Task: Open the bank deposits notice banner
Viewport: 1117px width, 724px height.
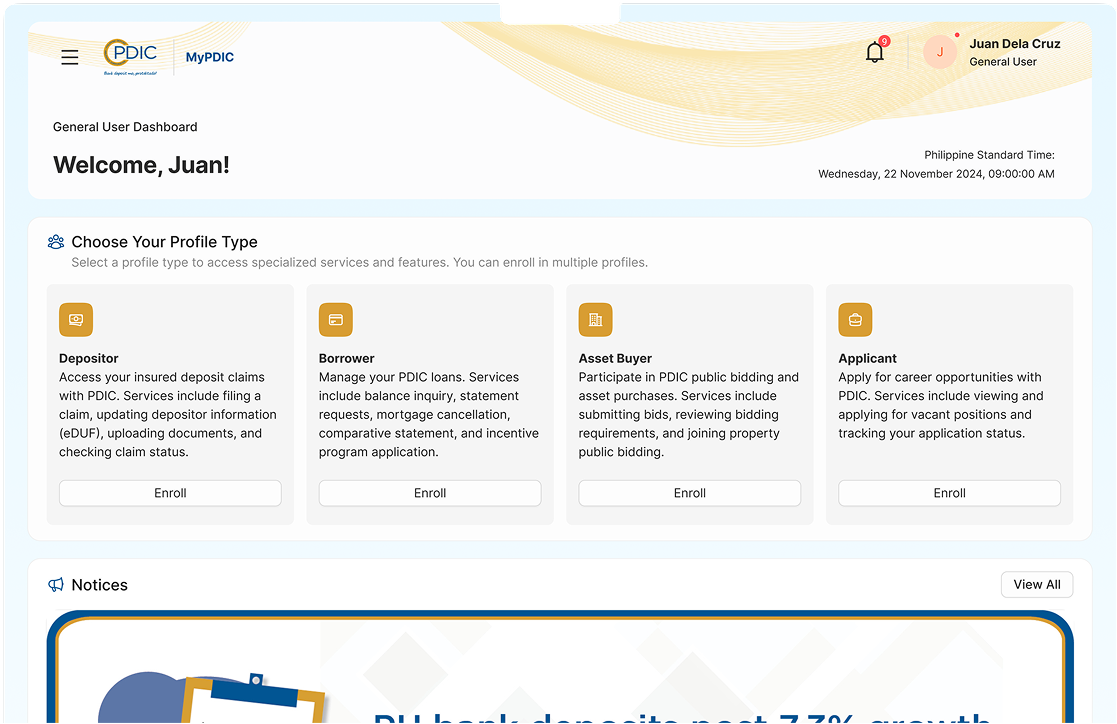Action: [560, 668]
